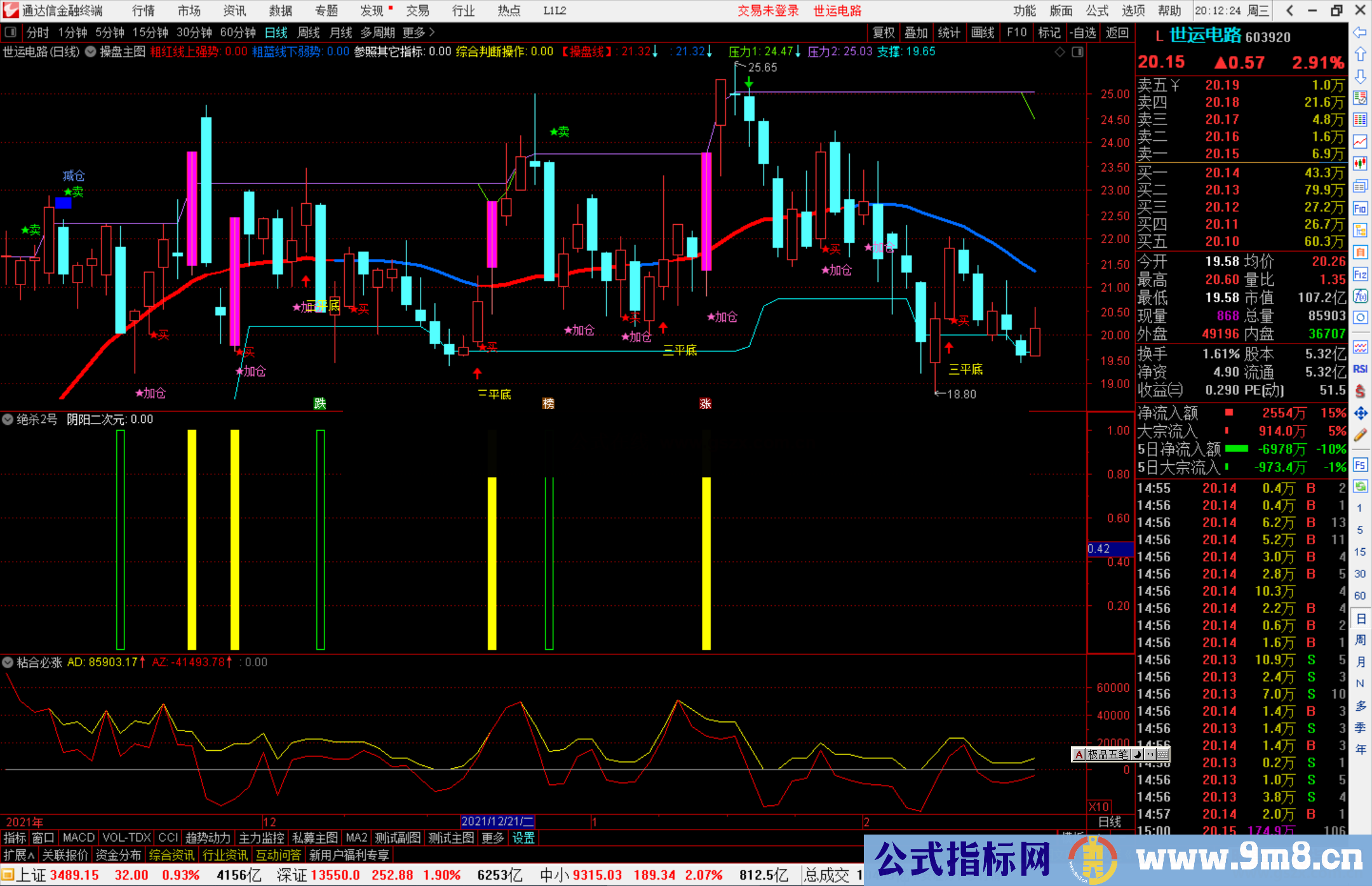1372x886 pixels.
Task: Click the 设置 link in indicator bar
Action: click(x=523, y=838)
